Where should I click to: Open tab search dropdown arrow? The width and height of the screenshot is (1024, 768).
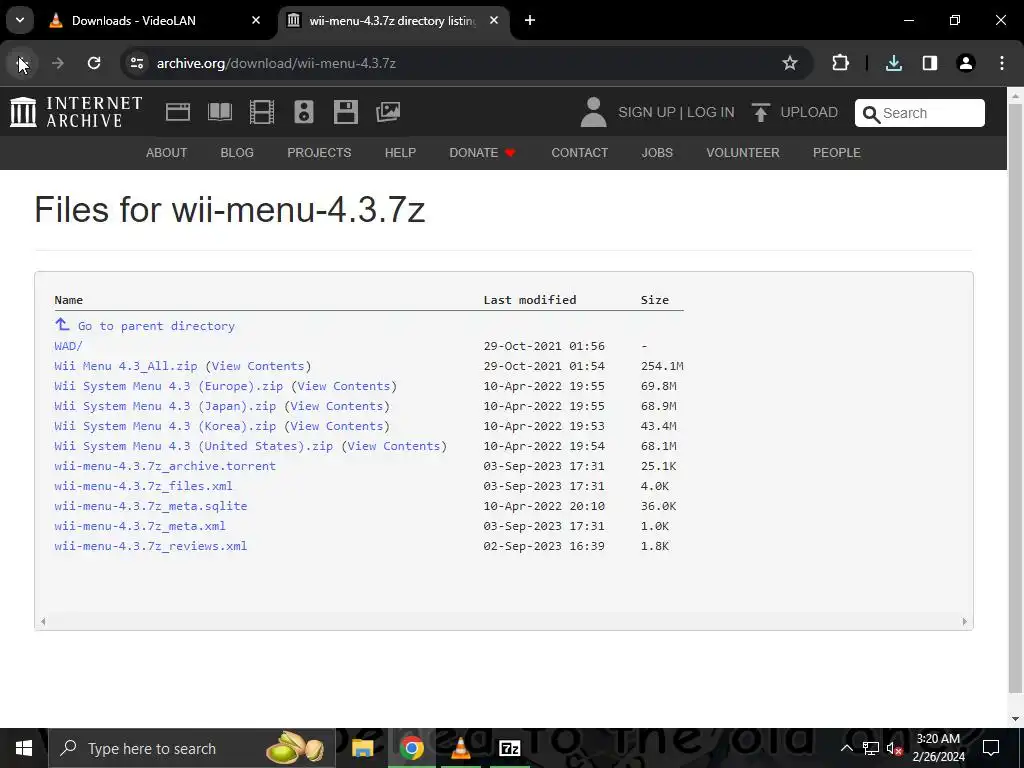20,20
